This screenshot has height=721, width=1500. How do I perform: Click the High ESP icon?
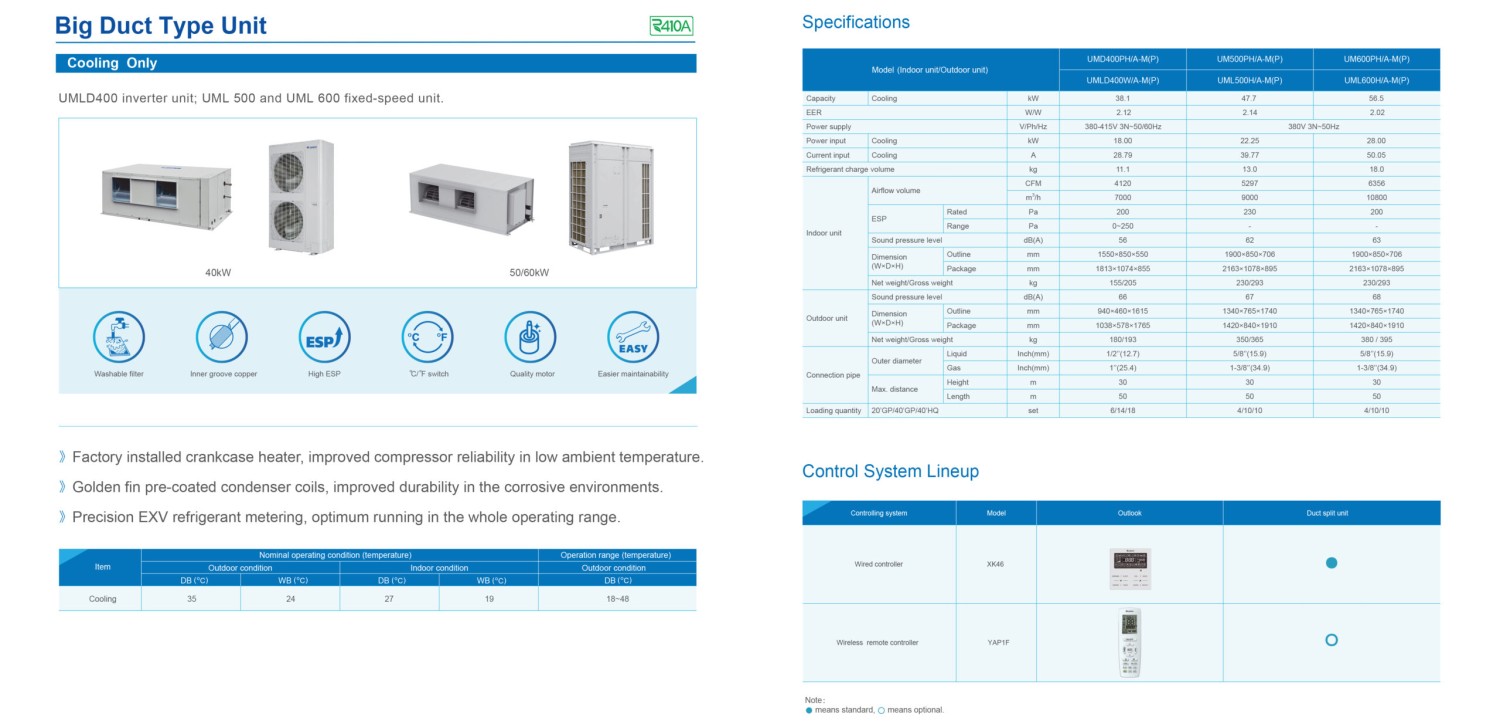pyautogui.click(x=325, y=336)
